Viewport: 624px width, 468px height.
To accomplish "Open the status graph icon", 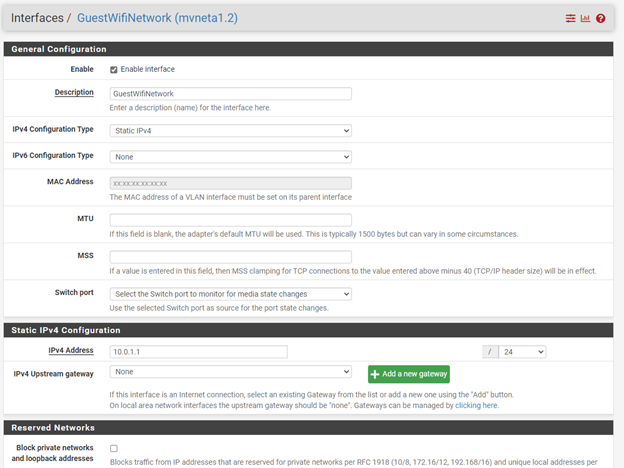I will click(x=585, y=18).
